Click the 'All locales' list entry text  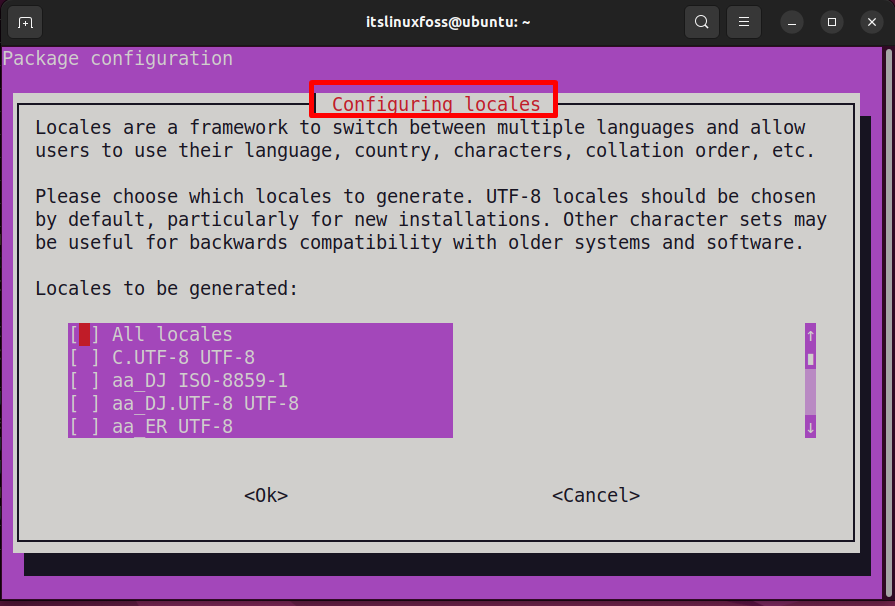pyautogui.click(x=172, y=334)
